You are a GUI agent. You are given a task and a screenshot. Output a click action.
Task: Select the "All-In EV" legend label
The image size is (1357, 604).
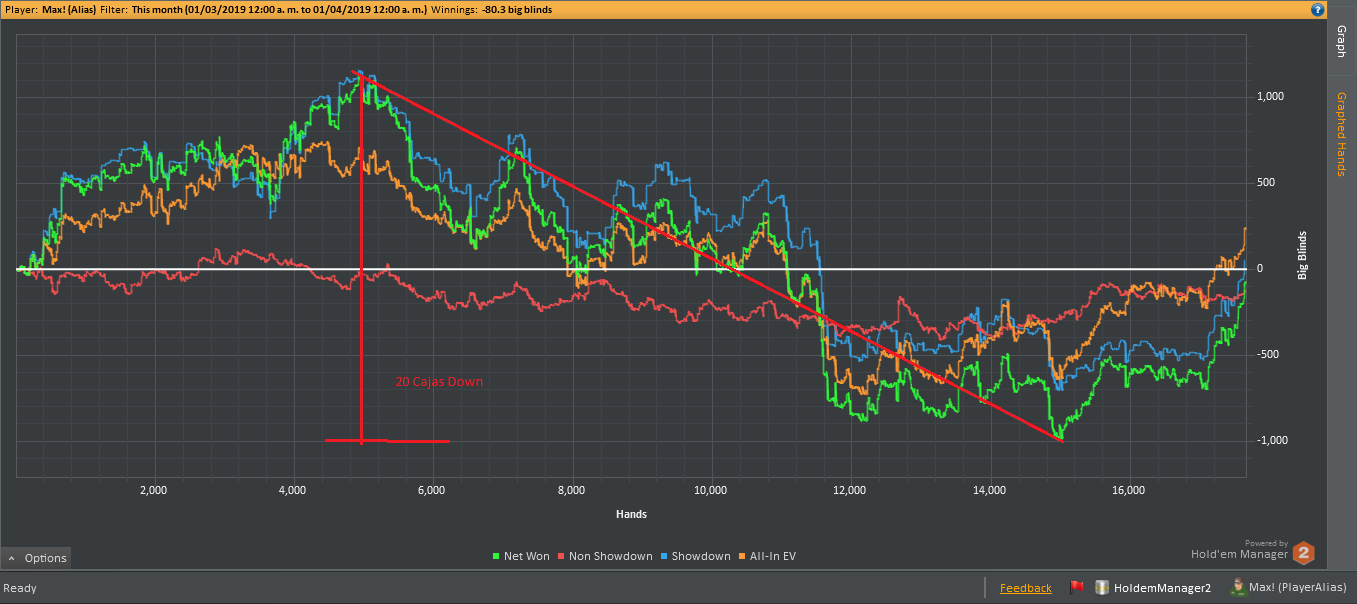[x=773, y=556]
